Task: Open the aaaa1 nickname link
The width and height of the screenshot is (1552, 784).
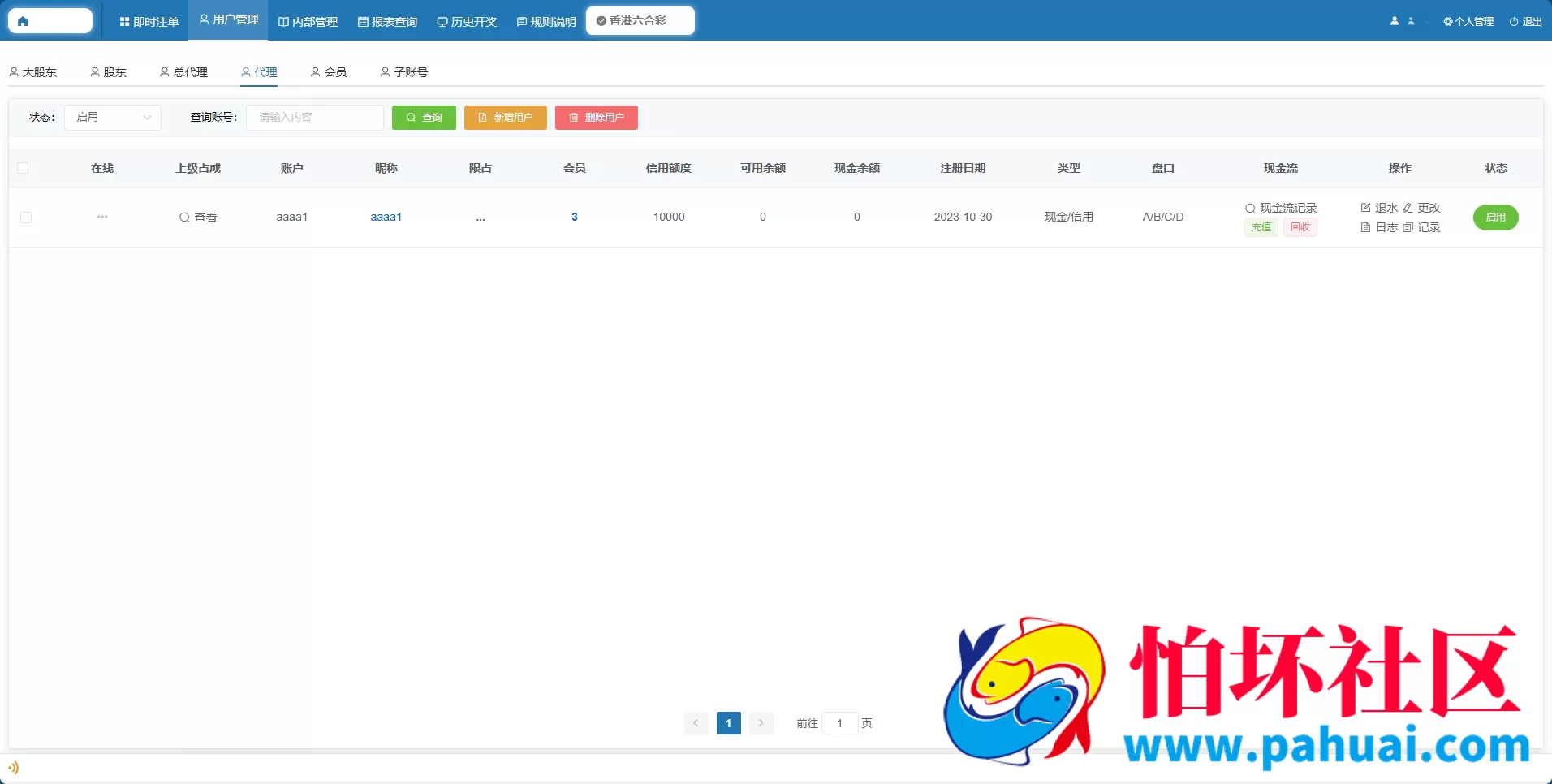Action: click(x=386, y=217)
